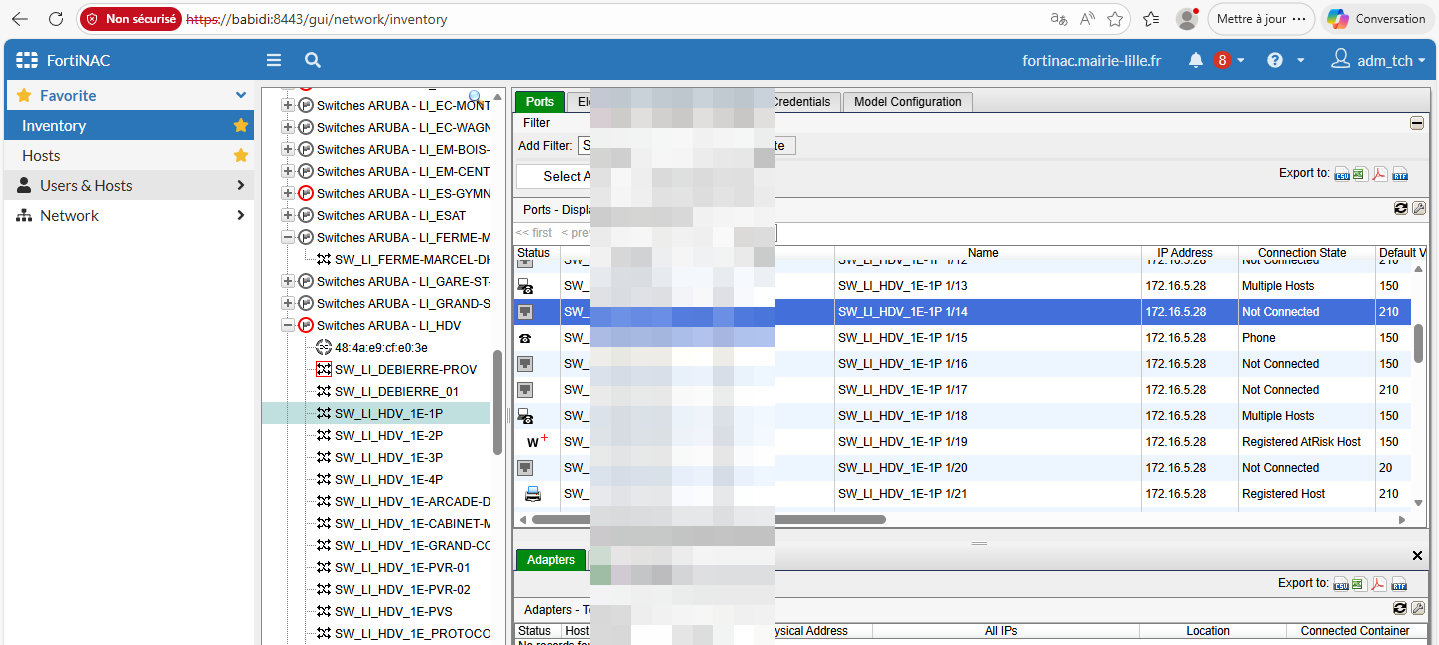Select switch SW_LI_HDV_1E-PVS in tree
The width and height of the screenshot is (1439, 645).
pyautogui.click(x=393, y=611)
